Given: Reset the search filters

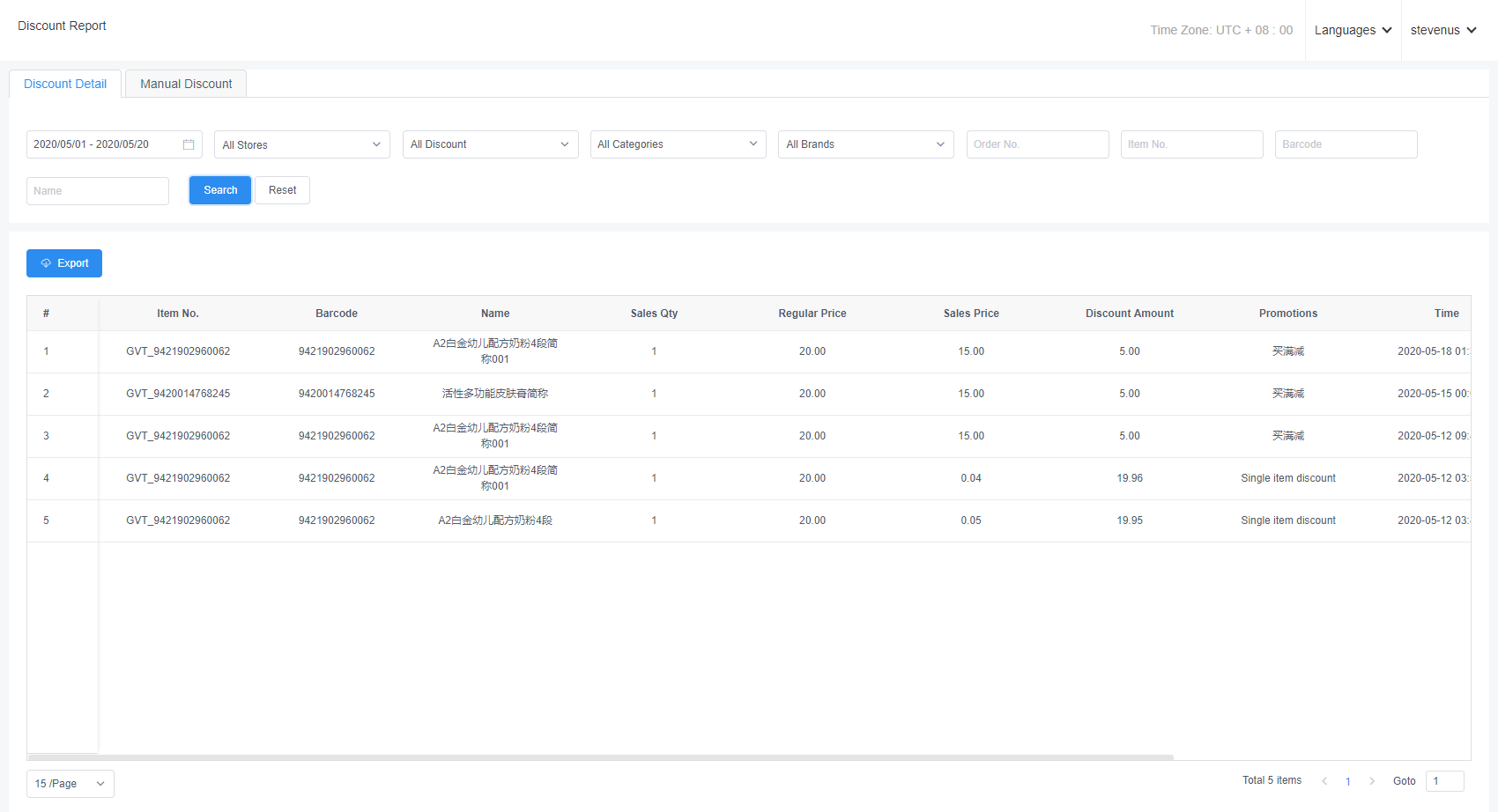Looking at the screenshot, I should point(282,190).
